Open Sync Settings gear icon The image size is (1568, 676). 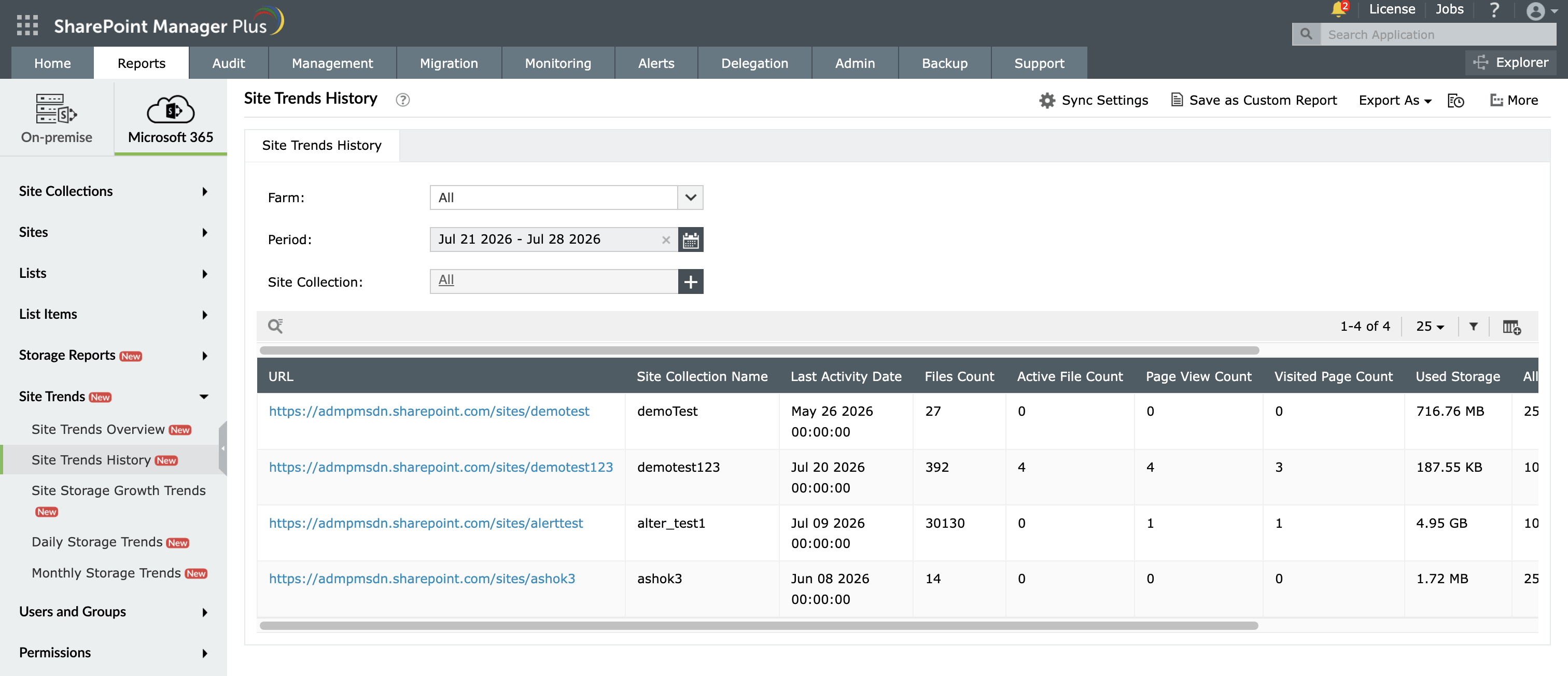pyautogui.click(x=1046, y=101)
